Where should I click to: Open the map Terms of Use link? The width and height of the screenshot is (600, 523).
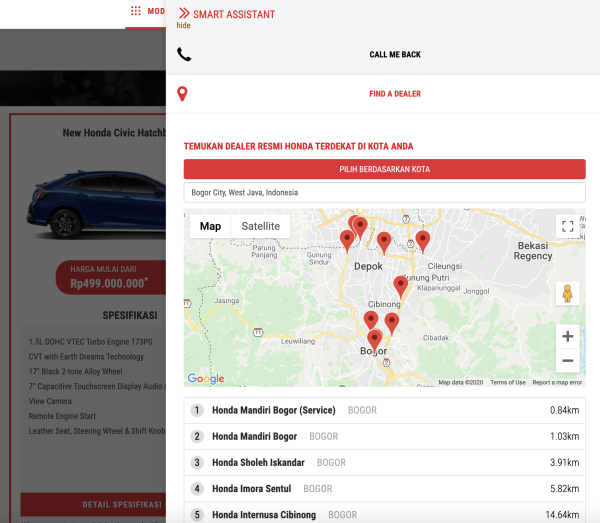tap(508, 382)
